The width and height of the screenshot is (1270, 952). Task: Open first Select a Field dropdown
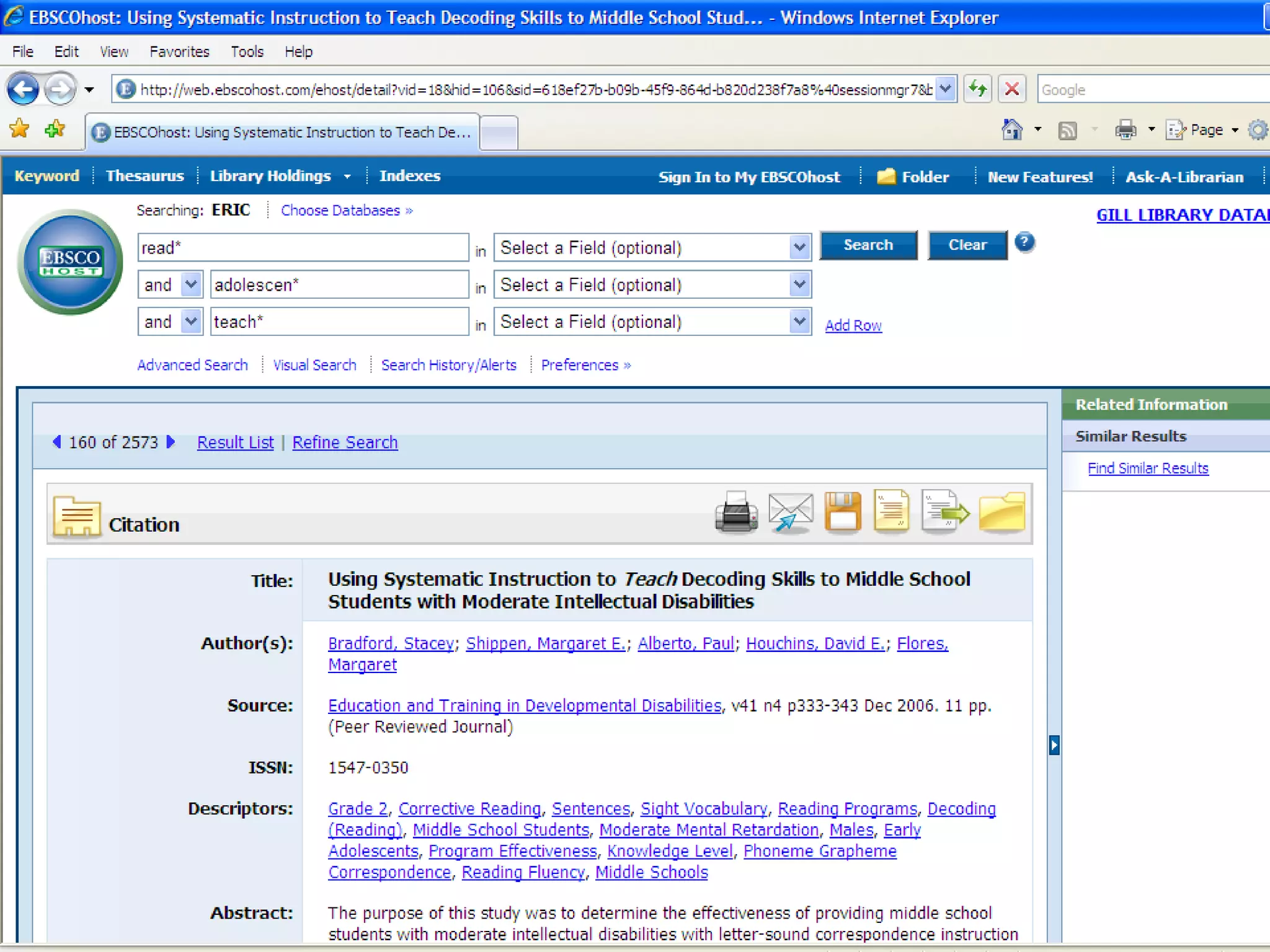click(799, 247)
